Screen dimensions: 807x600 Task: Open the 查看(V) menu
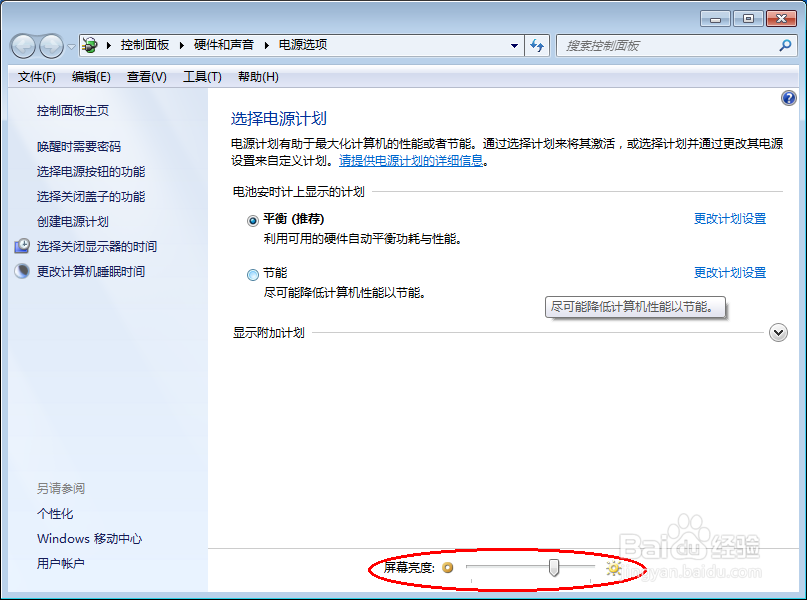147,77
